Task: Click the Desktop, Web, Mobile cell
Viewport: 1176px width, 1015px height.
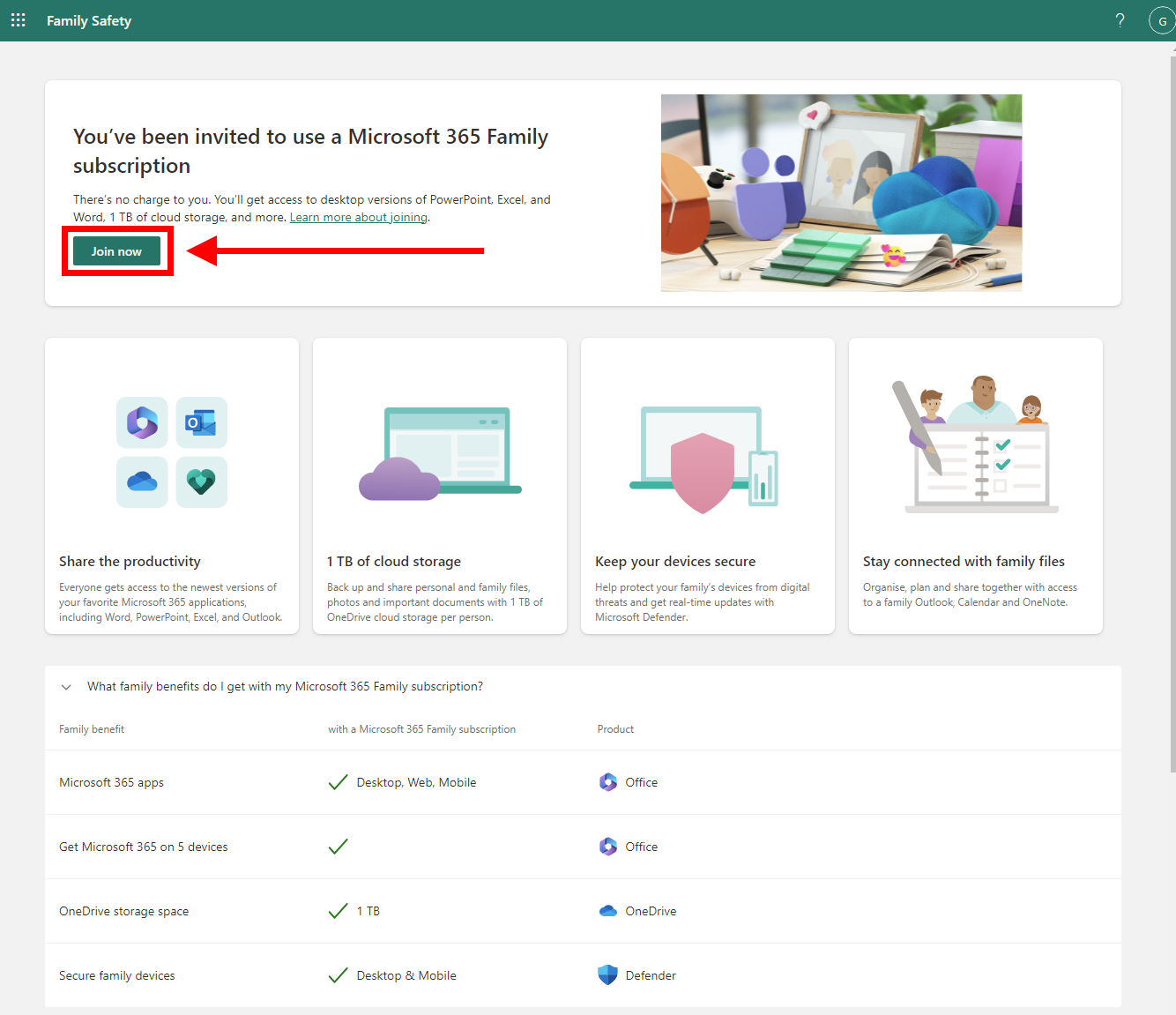Action: coord(416,782)
